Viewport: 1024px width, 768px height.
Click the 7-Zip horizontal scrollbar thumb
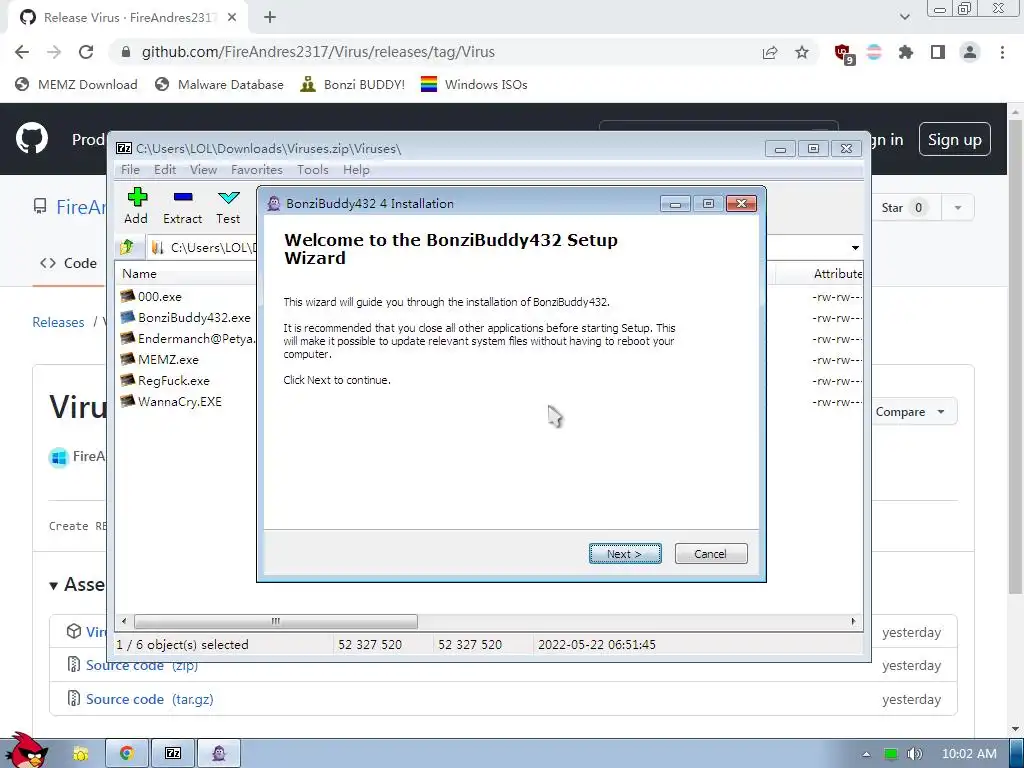[275, 621]
